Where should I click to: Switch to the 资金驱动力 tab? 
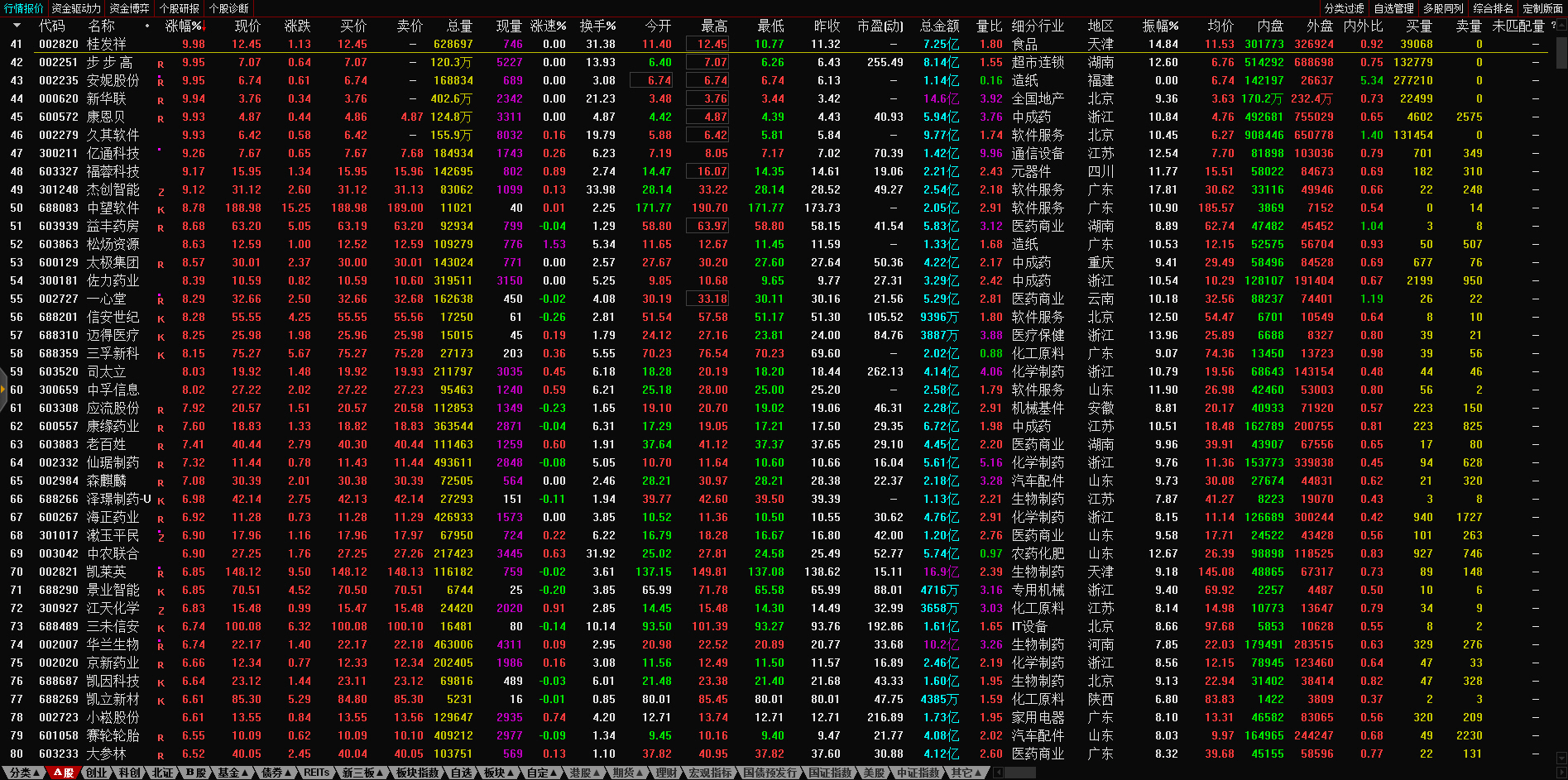75,8
